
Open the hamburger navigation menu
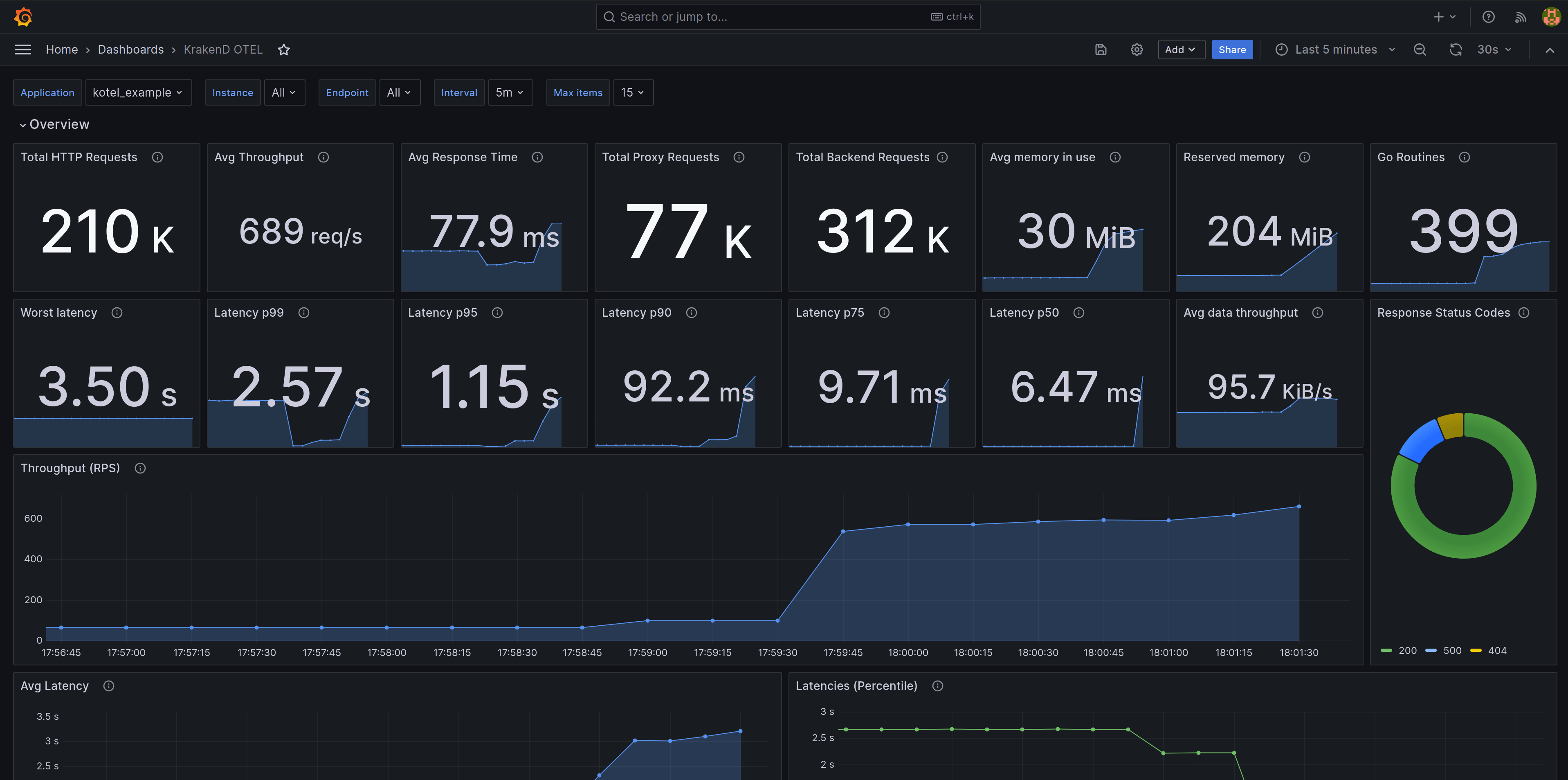pyautogui.click(x=22, y=50)
